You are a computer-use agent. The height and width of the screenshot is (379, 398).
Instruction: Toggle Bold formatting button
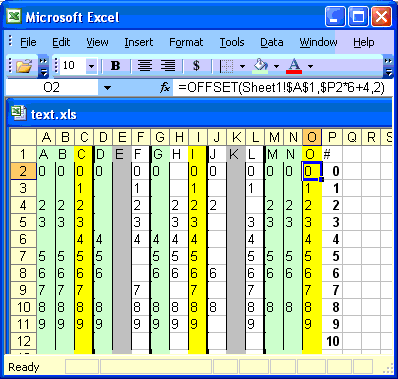pos(115,66)
